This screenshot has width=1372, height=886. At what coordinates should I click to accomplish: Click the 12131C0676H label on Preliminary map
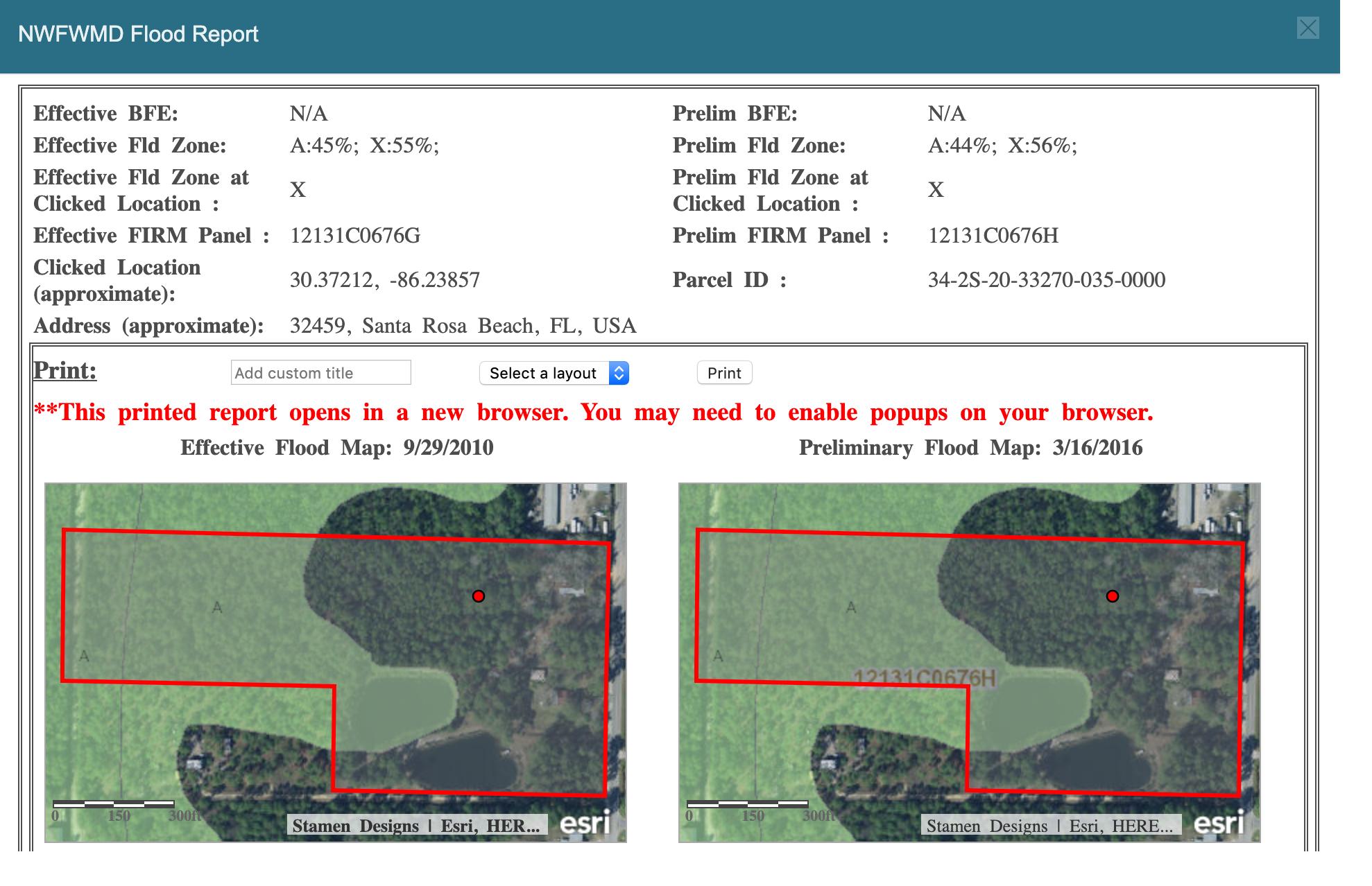point(924,678)
